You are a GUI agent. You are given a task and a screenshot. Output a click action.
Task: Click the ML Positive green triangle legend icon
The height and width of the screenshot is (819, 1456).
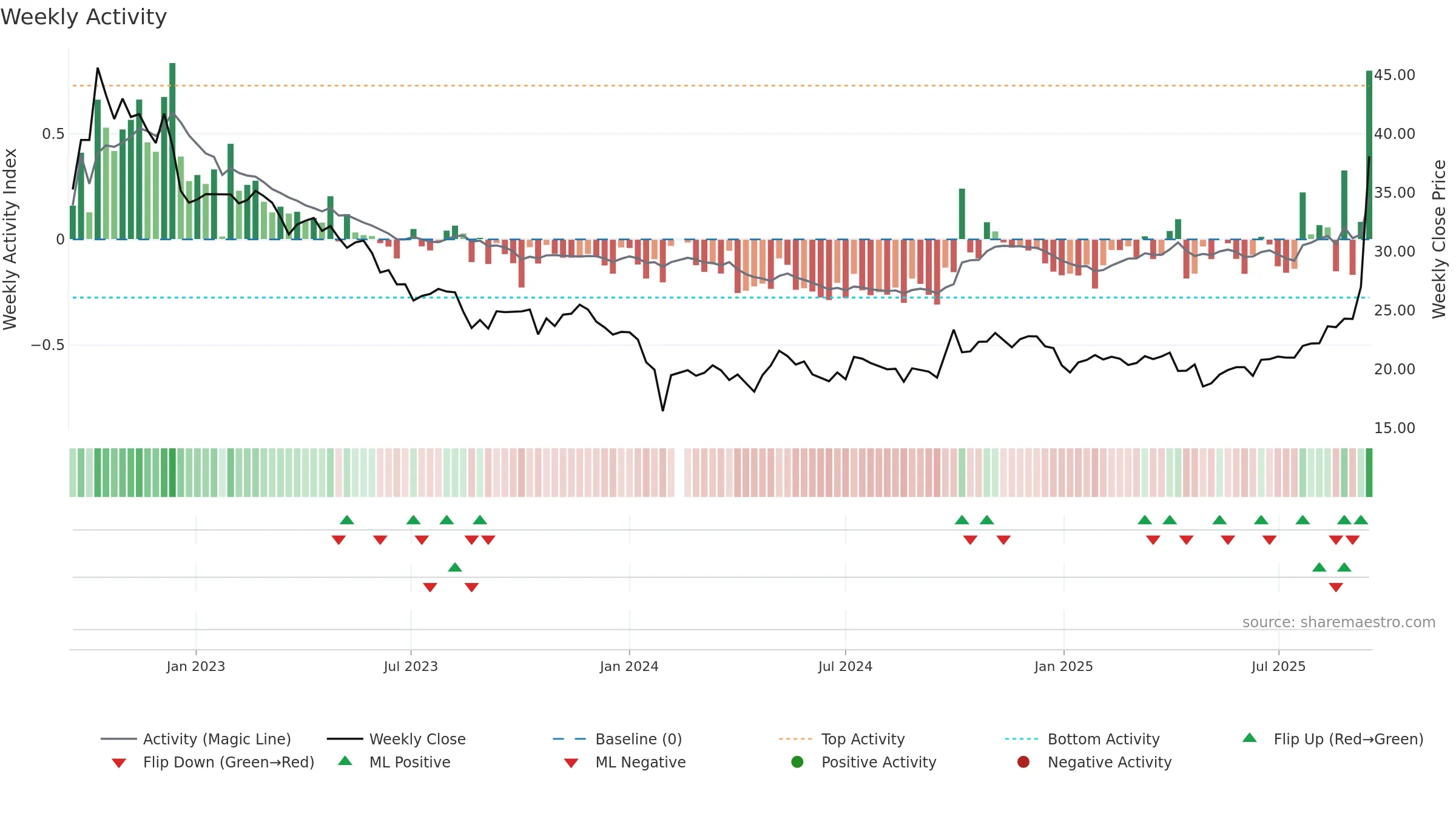(345, 761)
